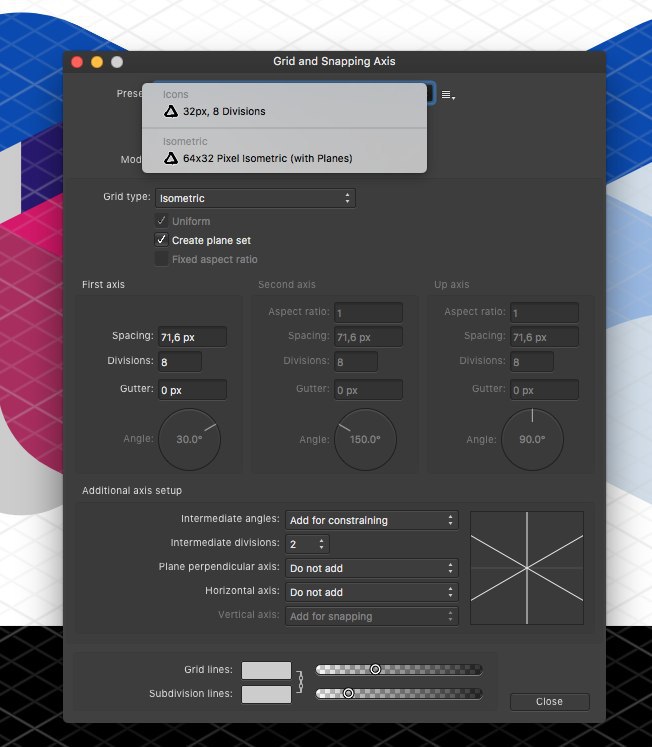This screenshot has width=652, height=747.
Task: Click the red close window button
Action: pos(77,62)
